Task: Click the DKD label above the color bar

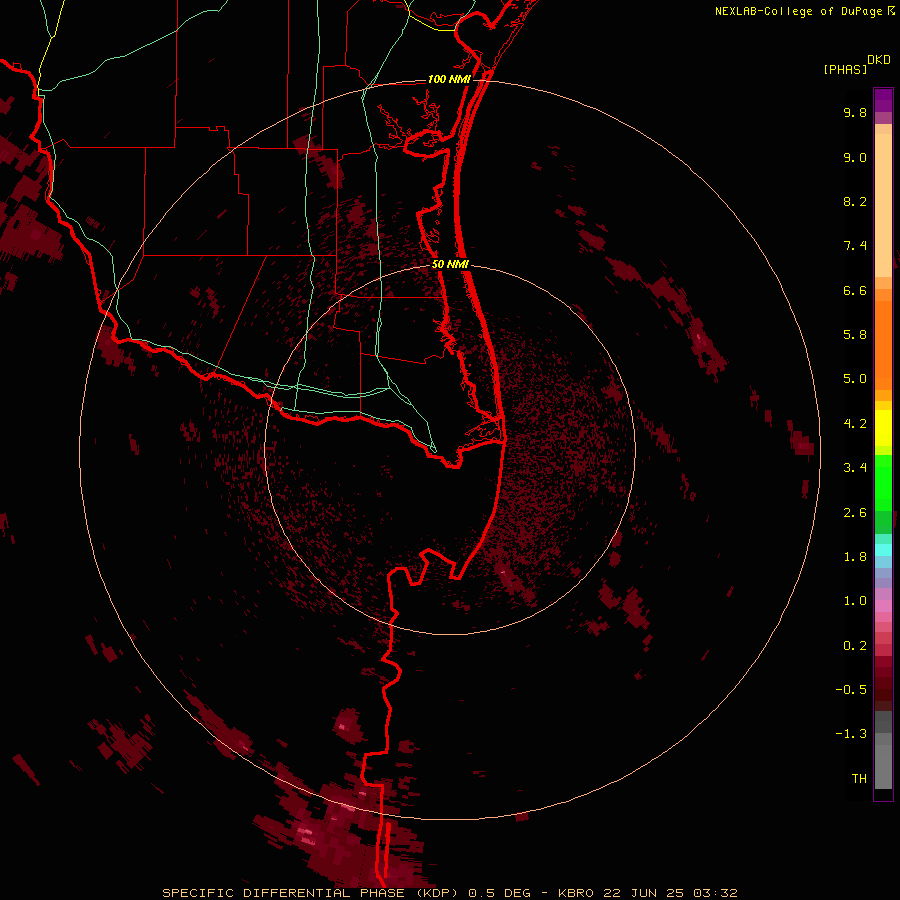Action: coord(879,60)
